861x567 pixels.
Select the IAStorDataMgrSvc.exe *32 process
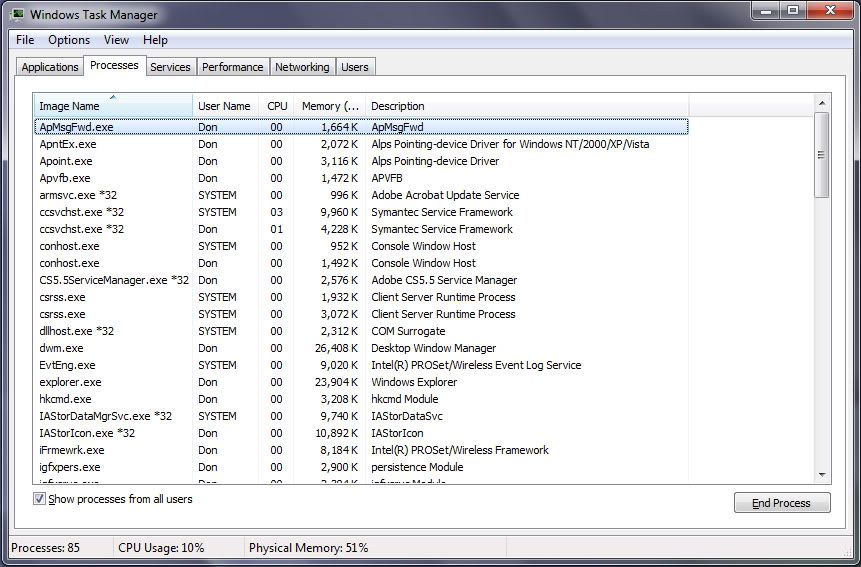(361, 416)
